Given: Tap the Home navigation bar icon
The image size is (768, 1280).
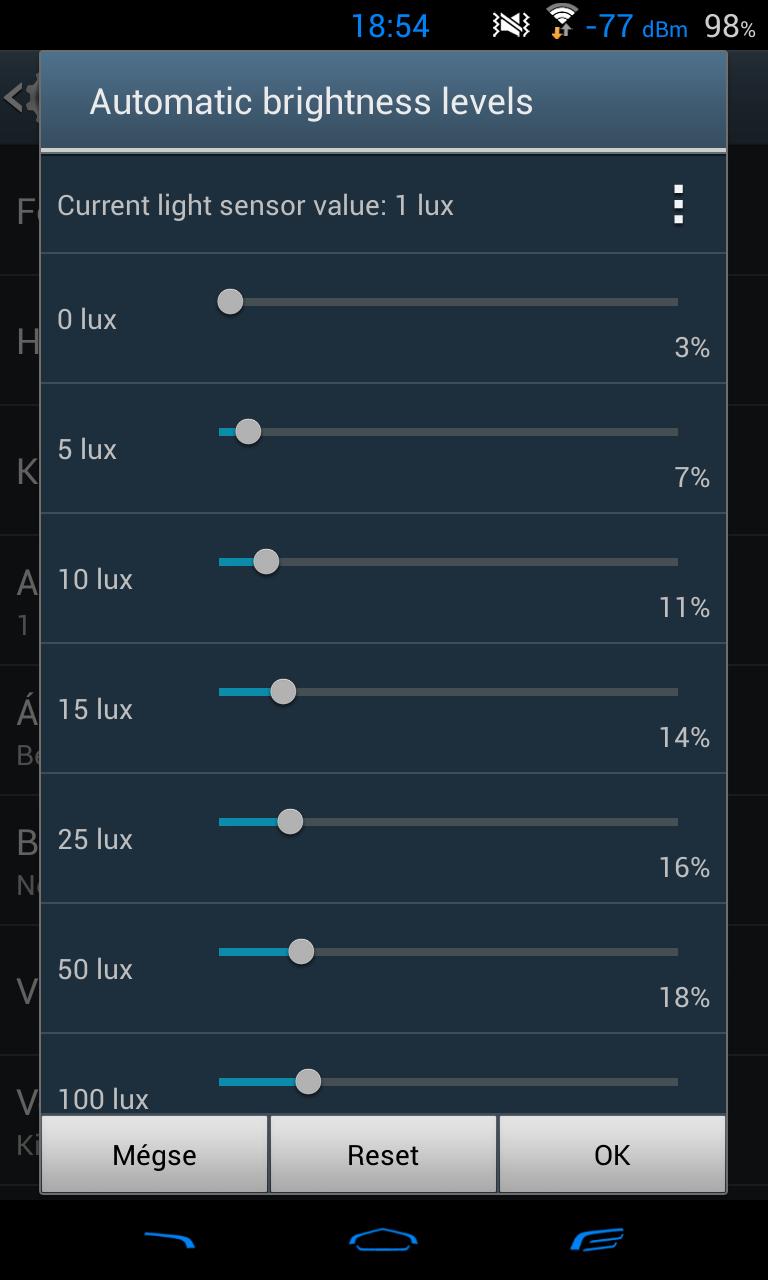Looking at the screenshot, I should click(383, 1240).
